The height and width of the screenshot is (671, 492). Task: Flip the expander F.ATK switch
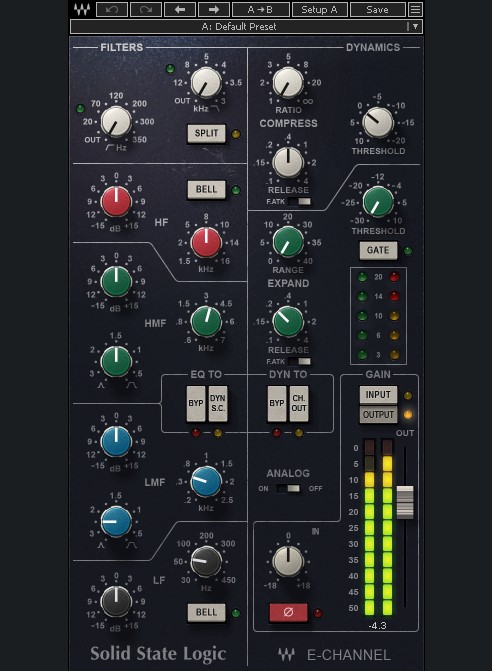(x=299, y=362)
